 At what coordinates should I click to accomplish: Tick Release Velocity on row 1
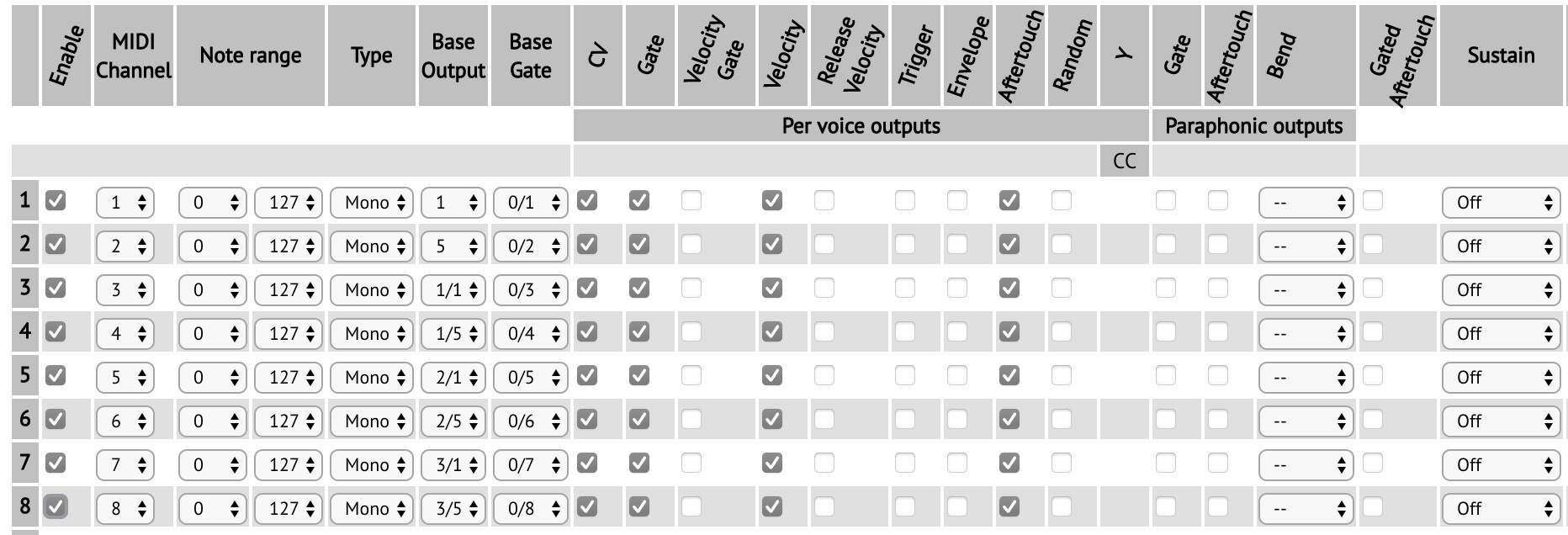(824, 200)
